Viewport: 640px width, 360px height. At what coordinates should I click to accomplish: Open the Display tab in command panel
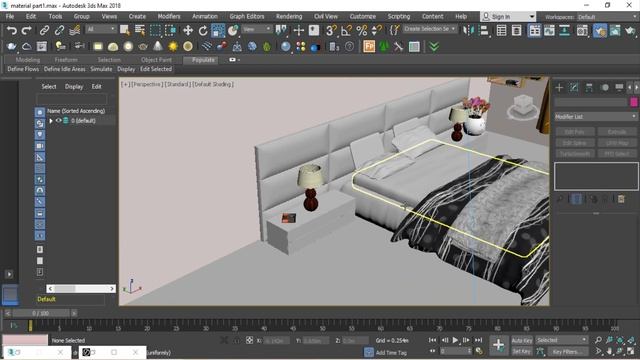pos(619,87)
